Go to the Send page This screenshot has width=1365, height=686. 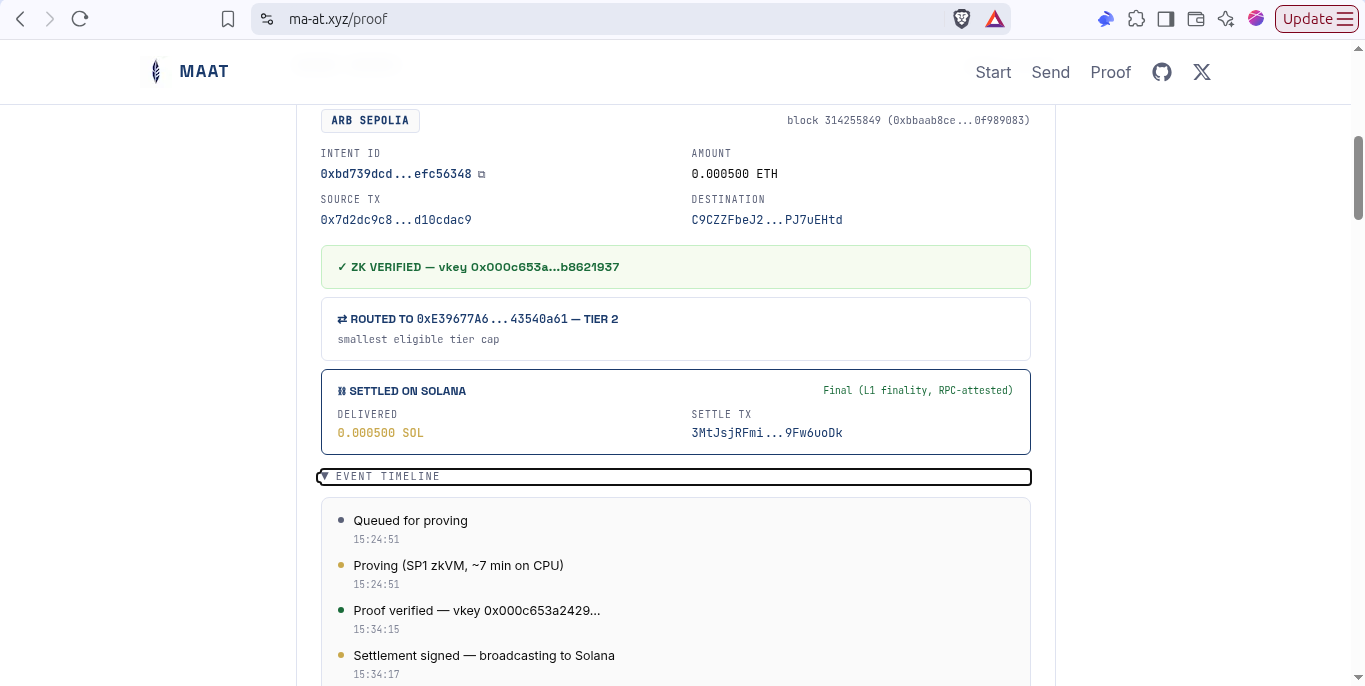(x=1051, y=72)
